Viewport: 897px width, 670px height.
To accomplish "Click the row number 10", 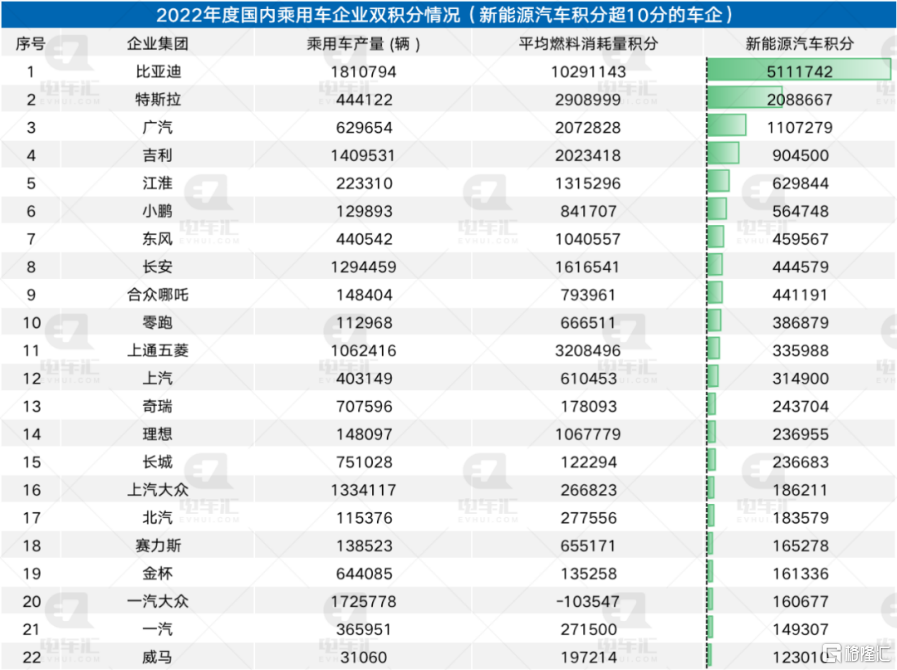I will [31, 323].
